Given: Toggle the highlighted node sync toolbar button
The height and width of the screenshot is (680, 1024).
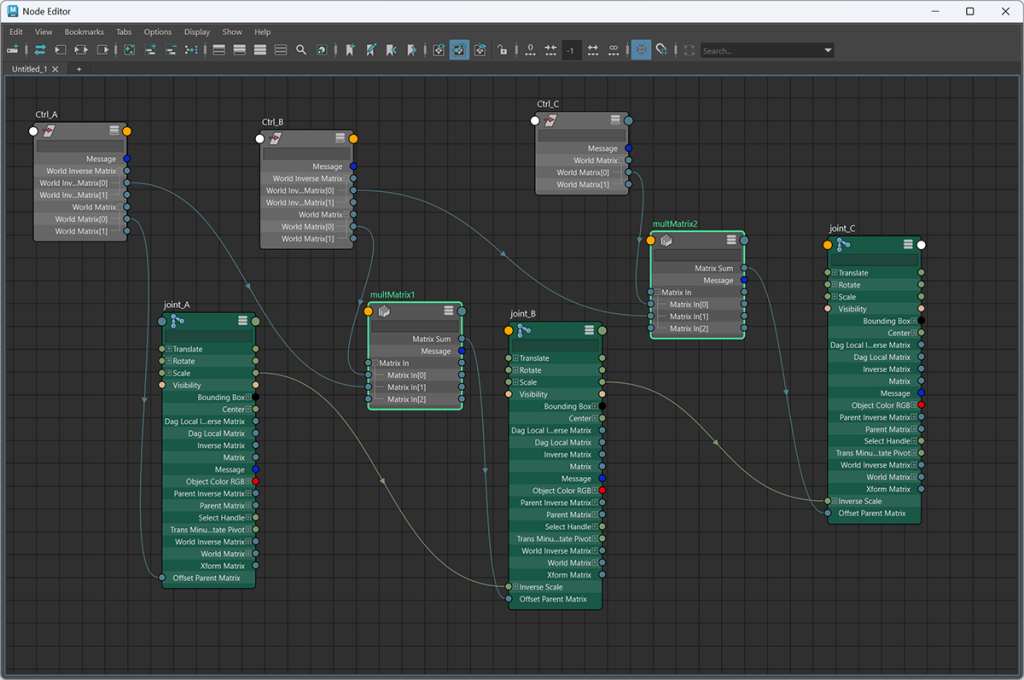Looking at the screenshot, I should coord(459,50).
